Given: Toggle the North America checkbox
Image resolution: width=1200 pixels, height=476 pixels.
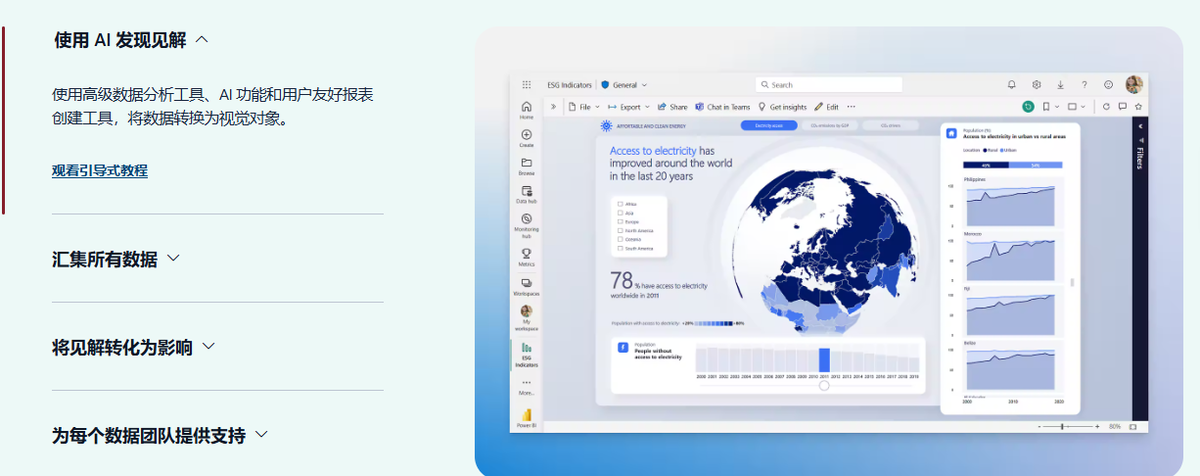Looking at the screenshot, I should coord(621,231).
